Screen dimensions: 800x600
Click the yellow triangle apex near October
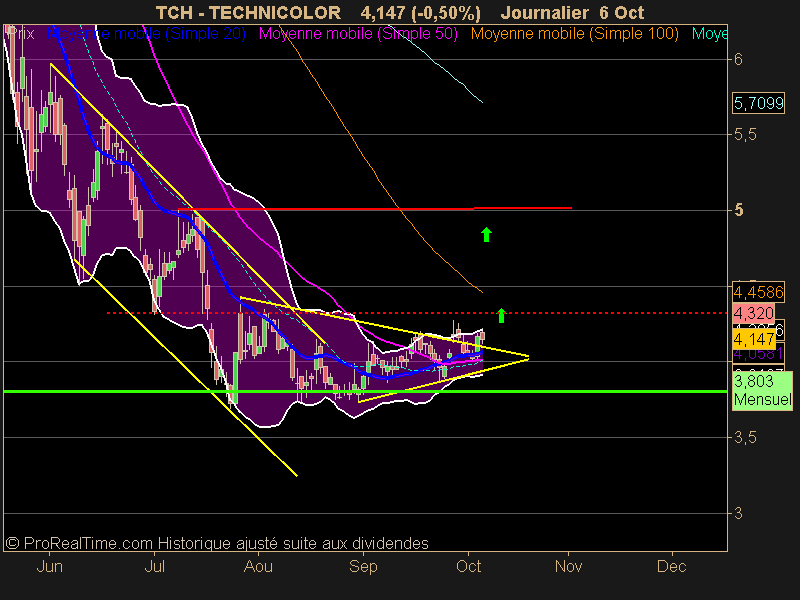click(x=528, y=358)
